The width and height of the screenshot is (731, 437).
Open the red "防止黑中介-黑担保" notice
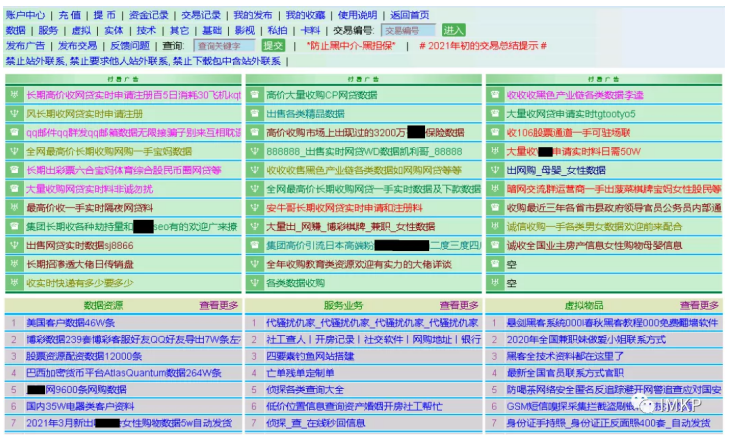point(351,46)
